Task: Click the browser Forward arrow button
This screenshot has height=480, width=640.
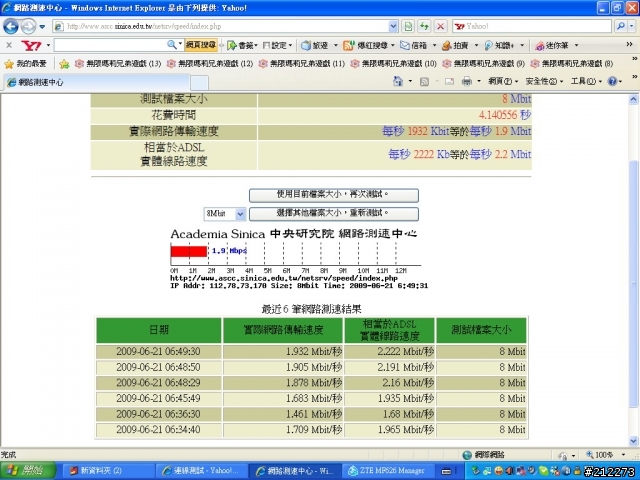Action: pyautogui.click(x=28, y=27)
